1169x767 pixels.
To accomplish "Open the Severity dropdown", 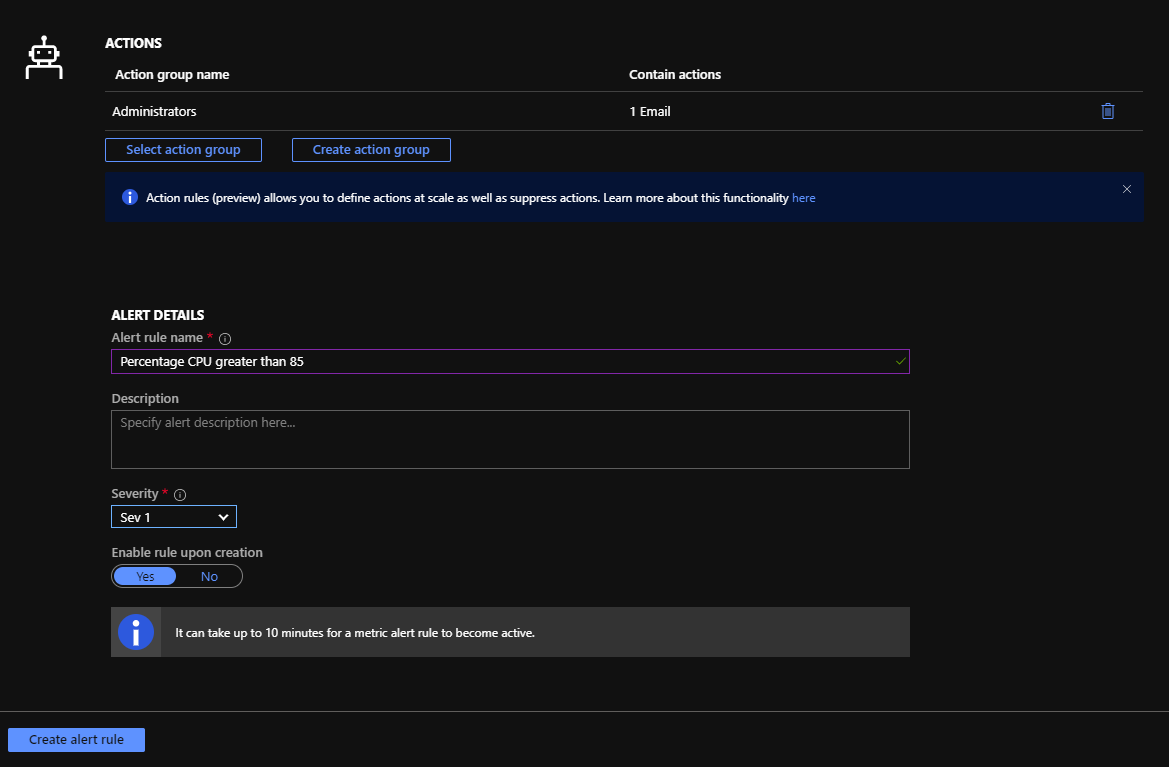I will [x=173, y=516].
